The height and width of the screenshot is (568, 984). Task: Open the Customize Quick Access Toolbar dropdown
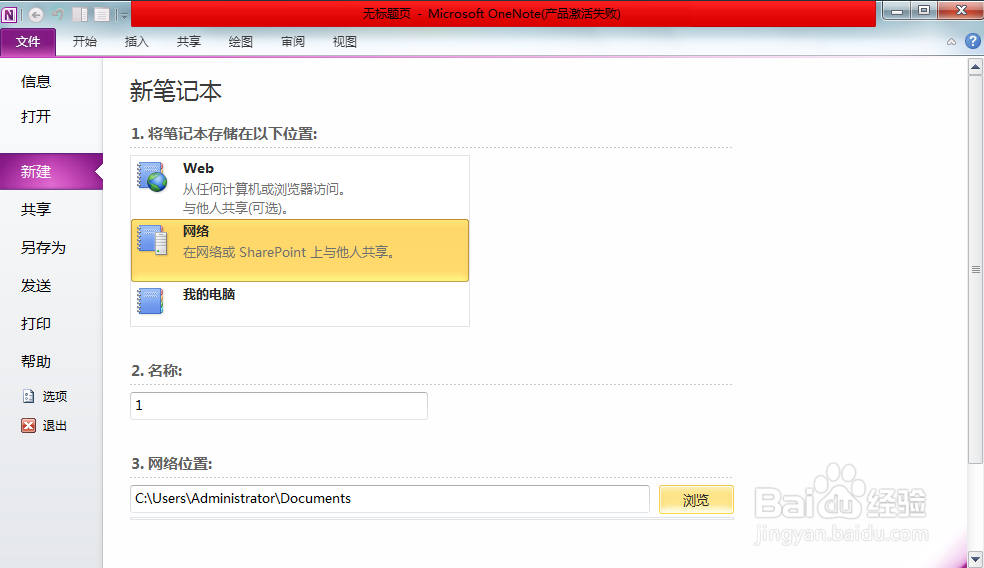124,14
